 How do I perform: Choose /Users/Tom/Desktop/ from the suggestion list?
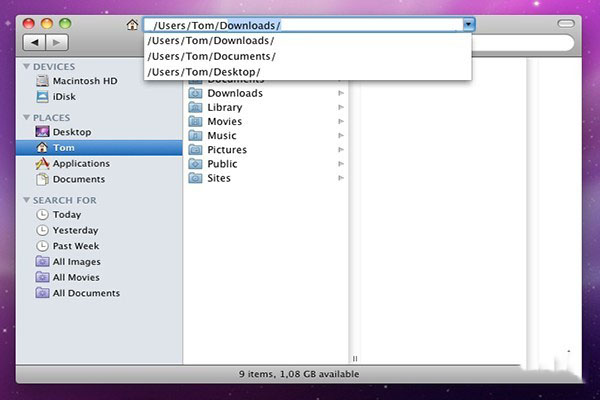pyautogui.click(x=308, y=72)
